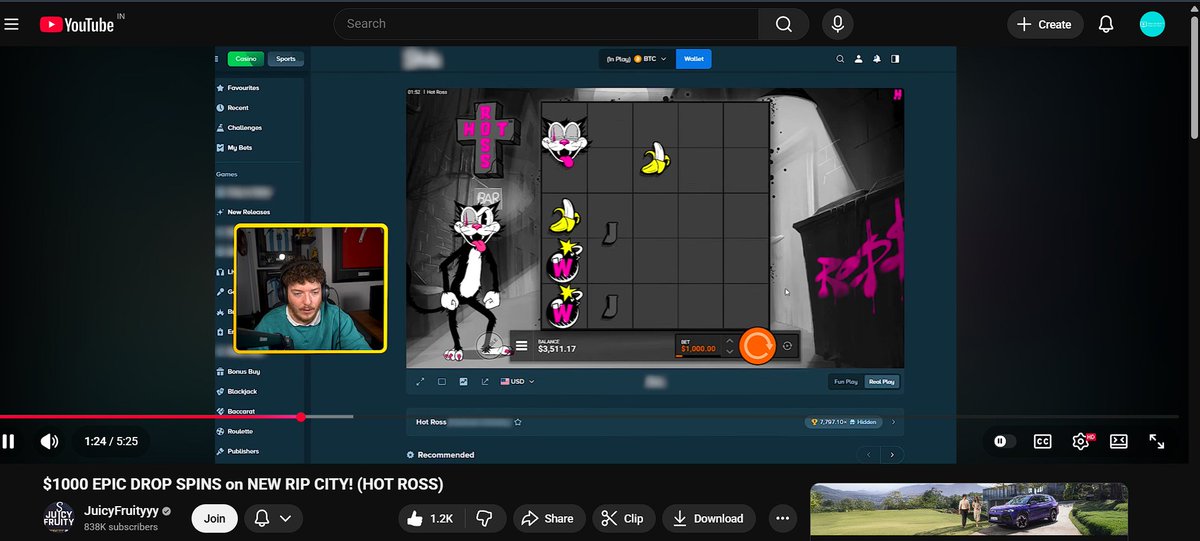Open the account avatar menu

1153,24
